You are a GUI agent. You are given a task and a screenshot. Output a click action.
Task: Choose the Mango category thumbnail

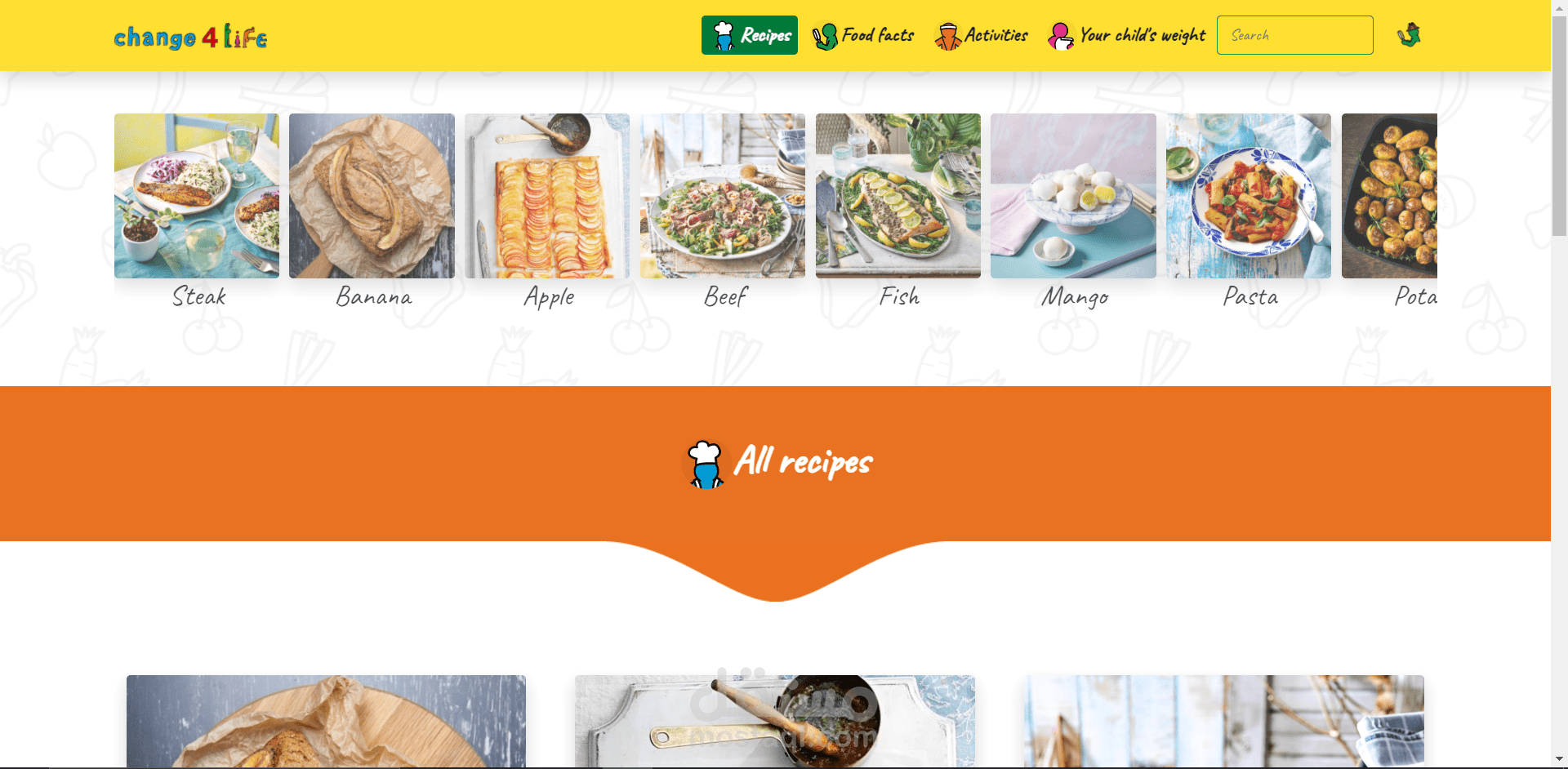coord(1073,196)
